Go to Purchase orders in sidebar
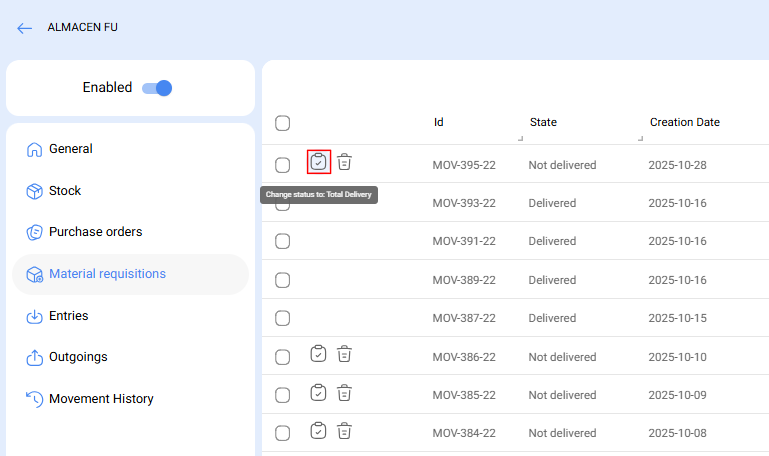 95,232
